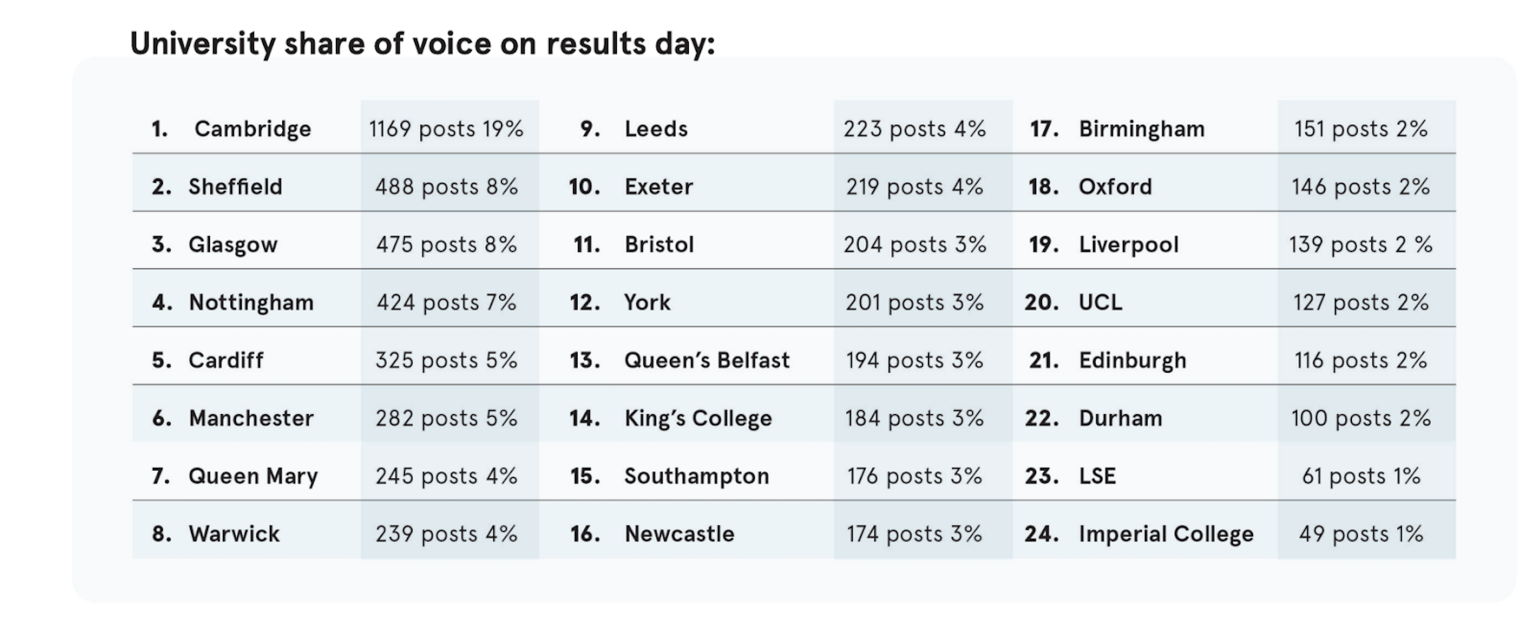Select the Sheffield row label
Screen dimensions: 1536x622
pyautogui.click(x=235, y=187)
